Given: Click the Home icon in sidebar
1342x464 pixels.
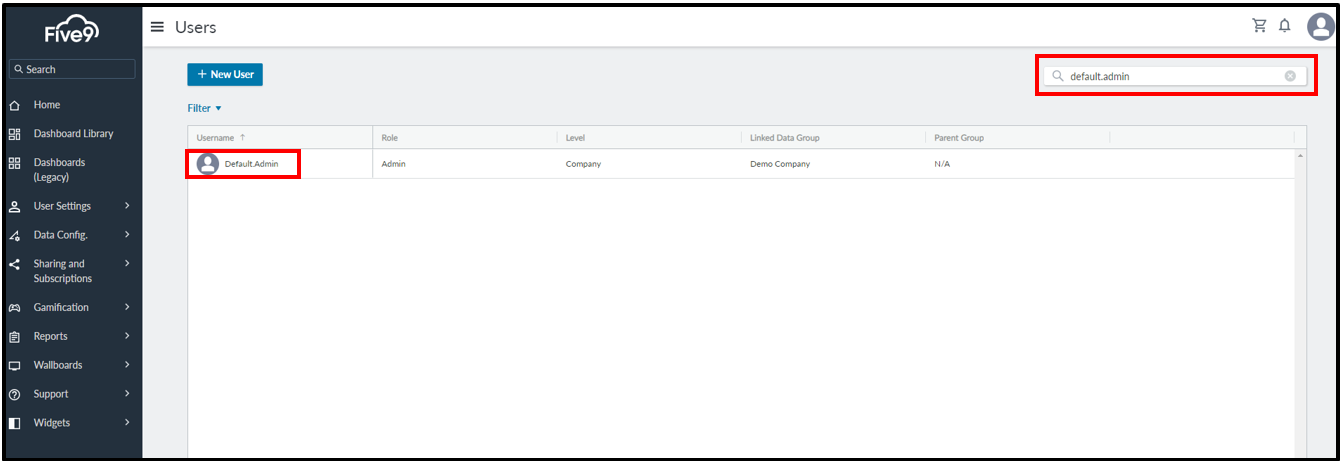Looking at the screenshot, I should (x=15, y=105).
